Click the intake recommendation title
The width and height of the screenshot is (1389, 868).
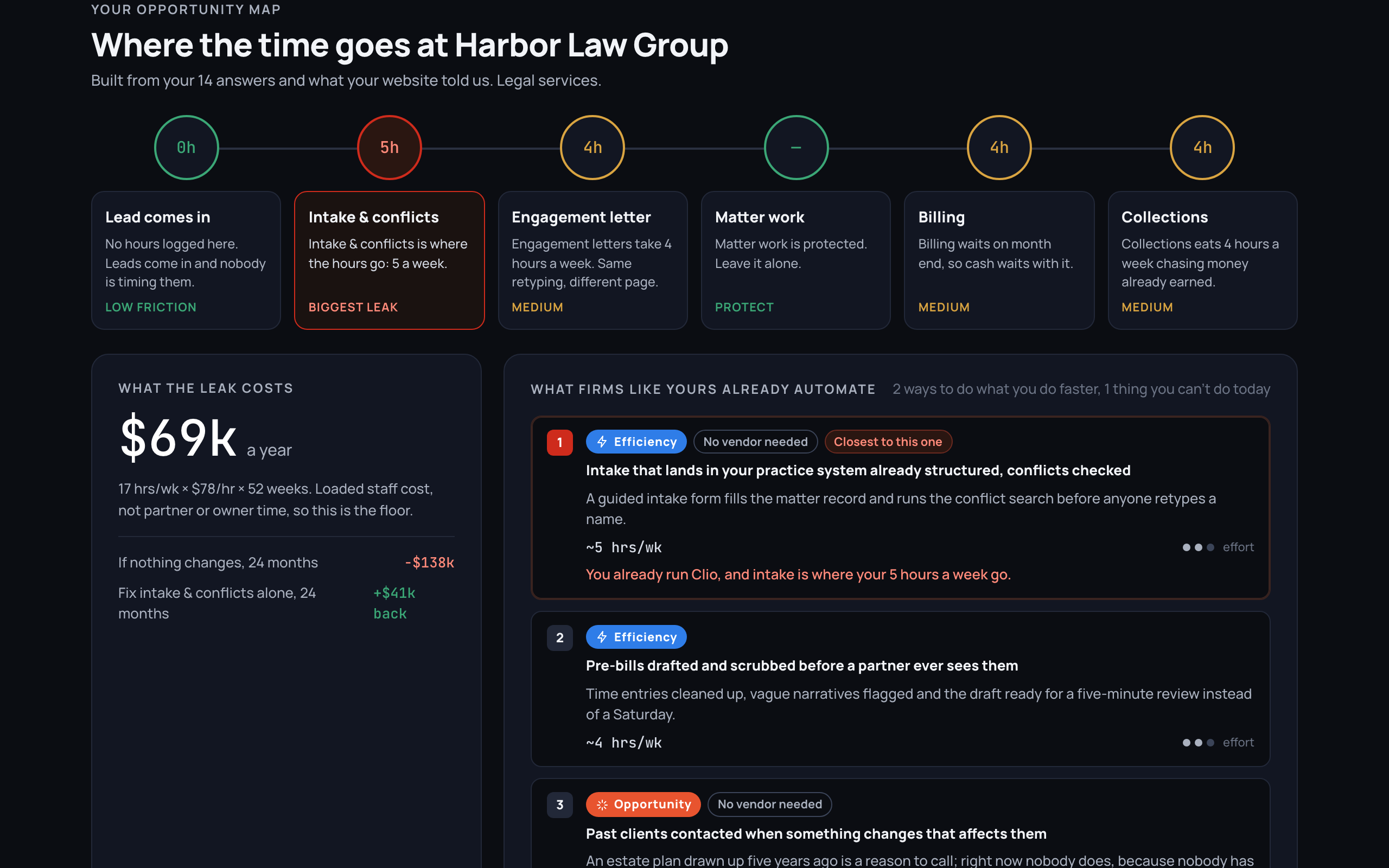[x=858, y=470]
